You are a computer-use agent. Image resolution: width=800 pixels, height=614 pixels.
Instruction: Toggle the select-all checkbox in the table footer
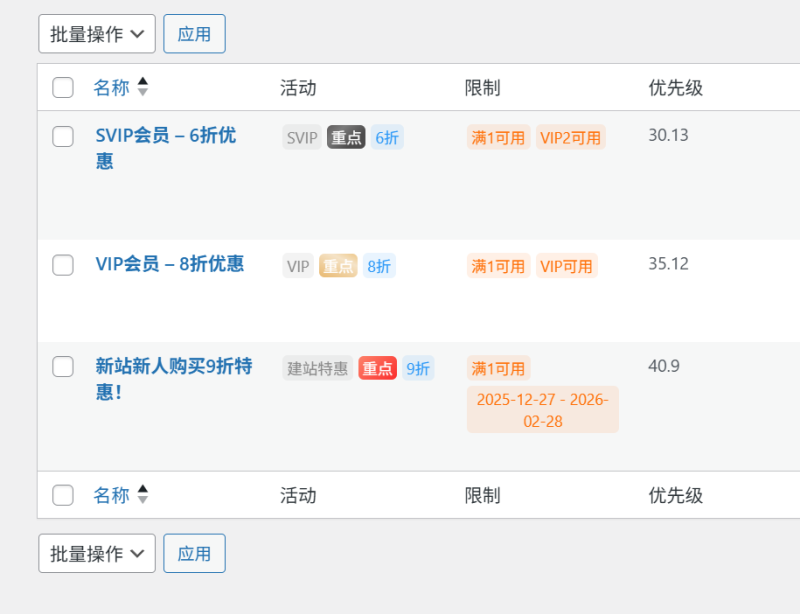[x=63, y=495]
